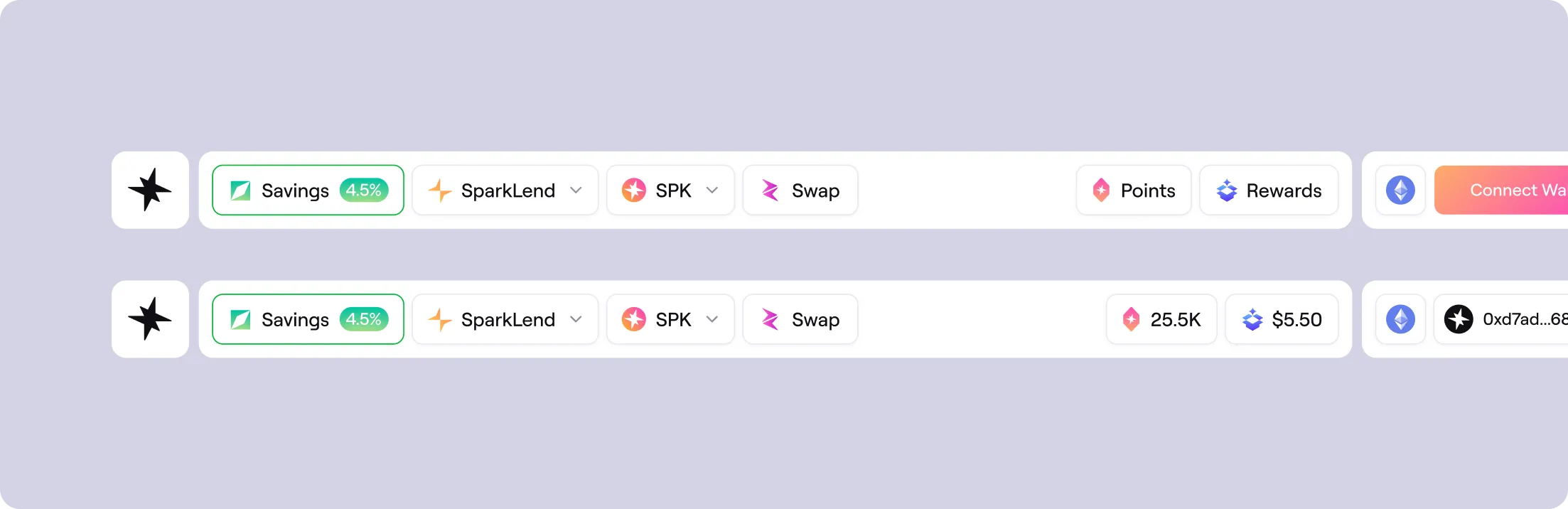
Task: Click the Ethereum network icon
Action: point(1400,190)
